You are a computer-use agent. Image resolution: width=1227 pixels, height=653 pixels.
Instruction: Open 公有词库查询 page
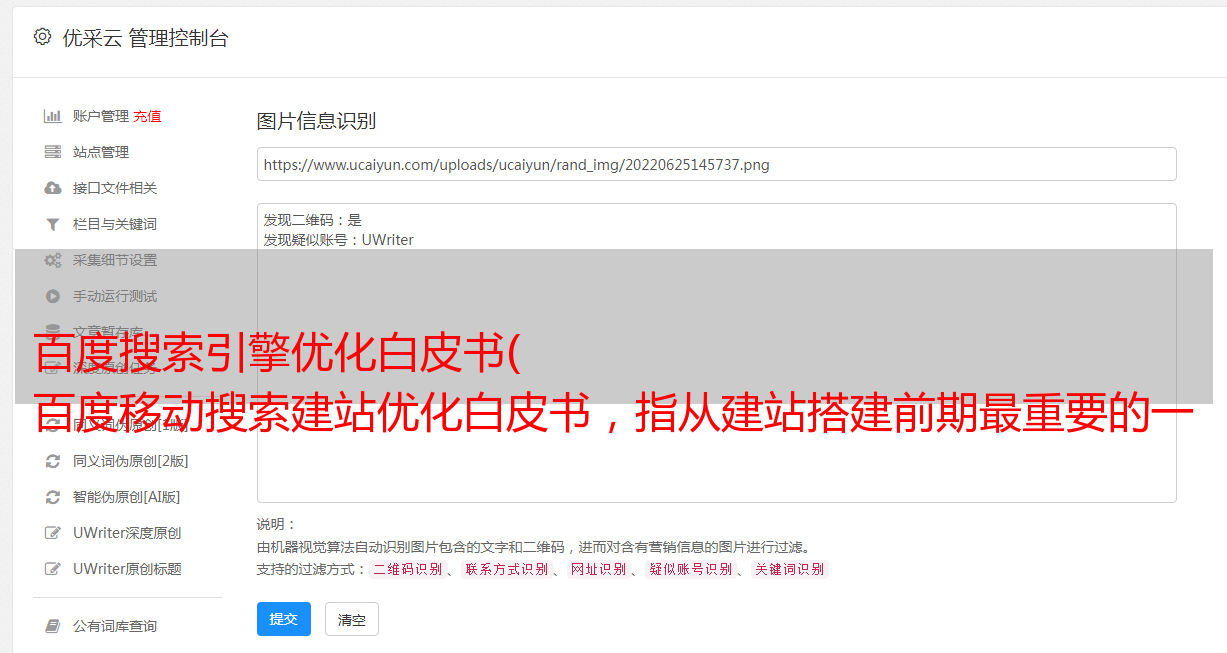(x=115, y=626)
